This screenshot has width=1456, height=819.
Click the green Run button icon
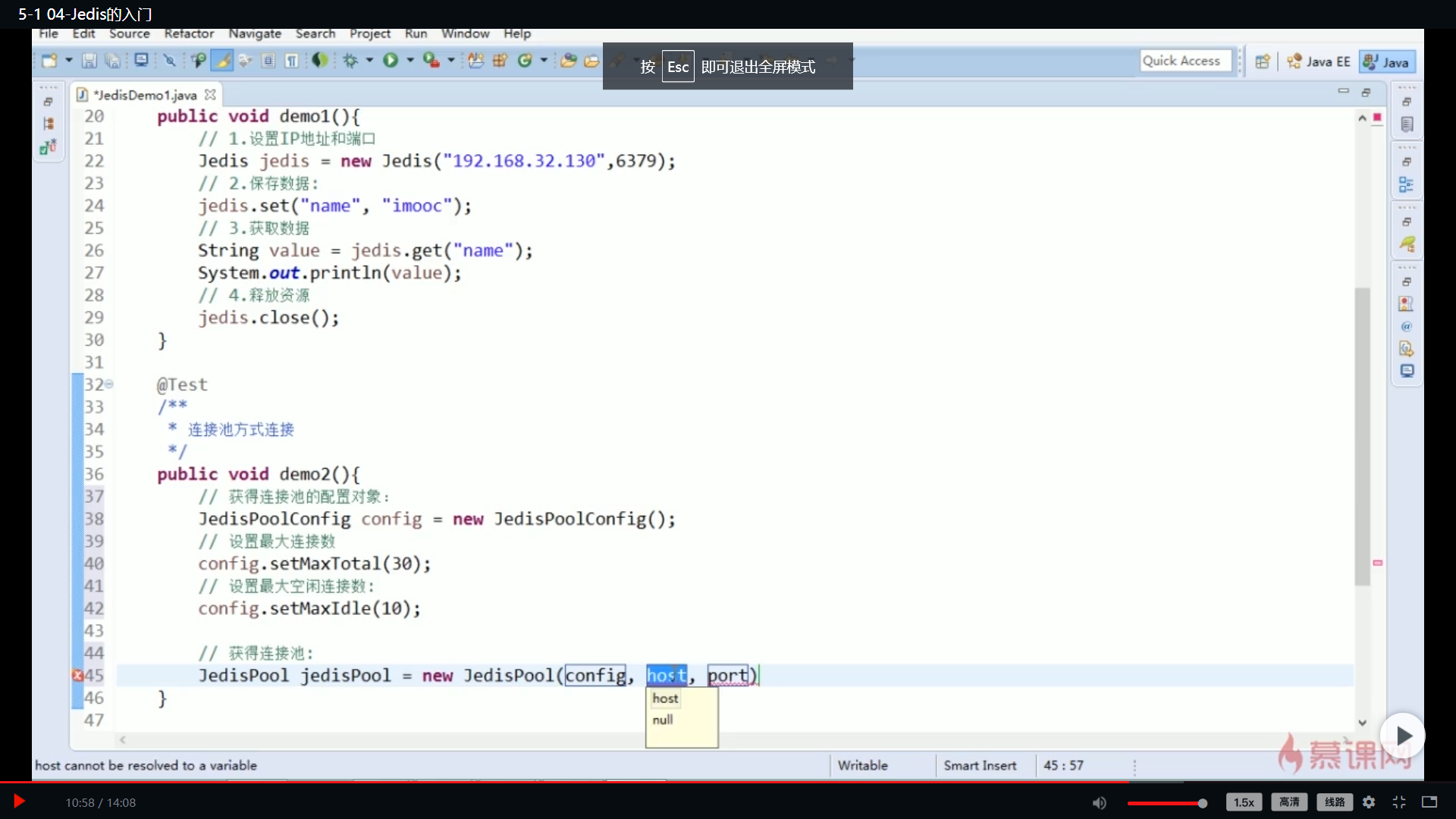391,61
